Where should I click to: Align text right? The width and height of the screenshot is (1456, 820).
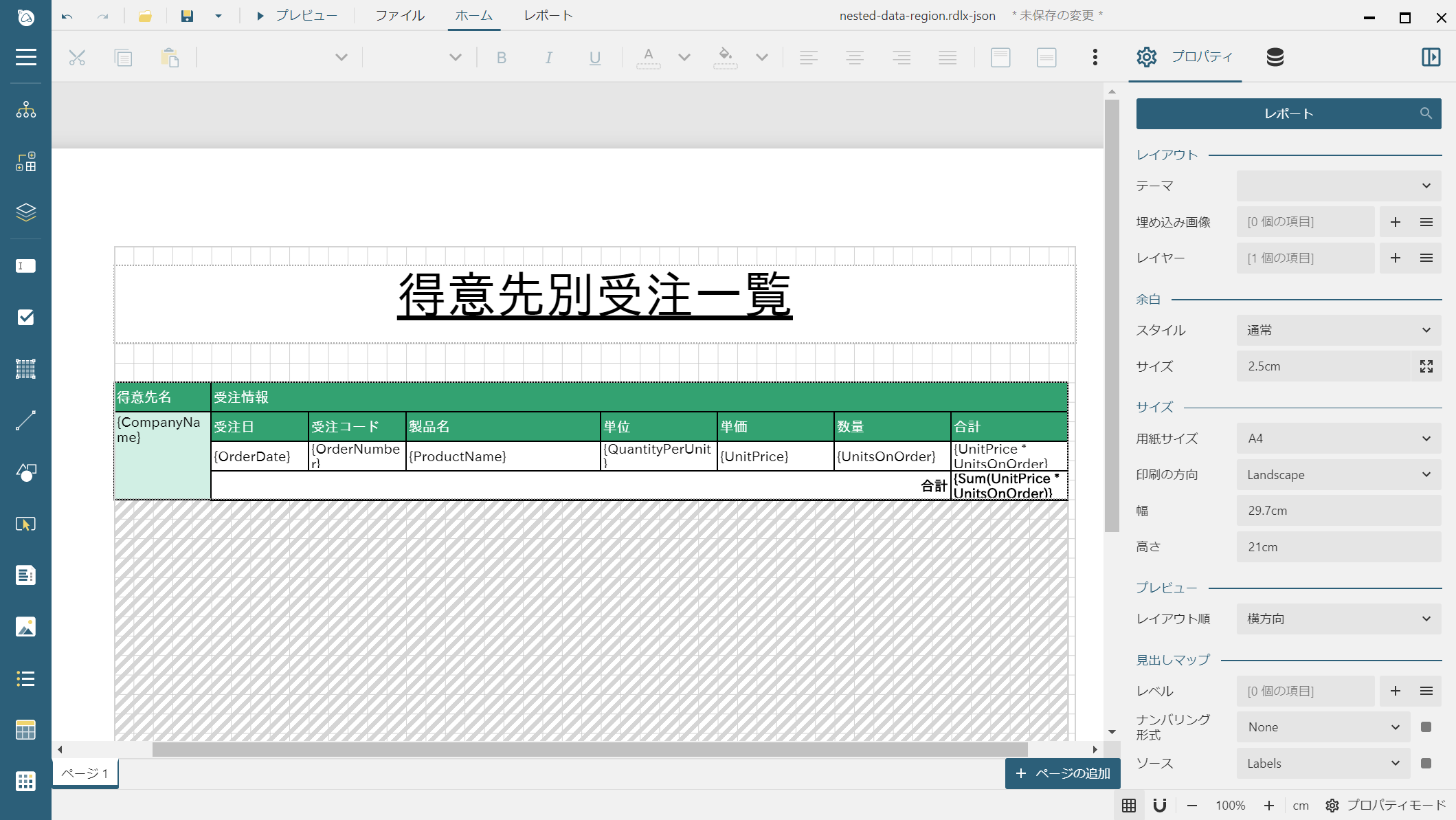point(901,58)
